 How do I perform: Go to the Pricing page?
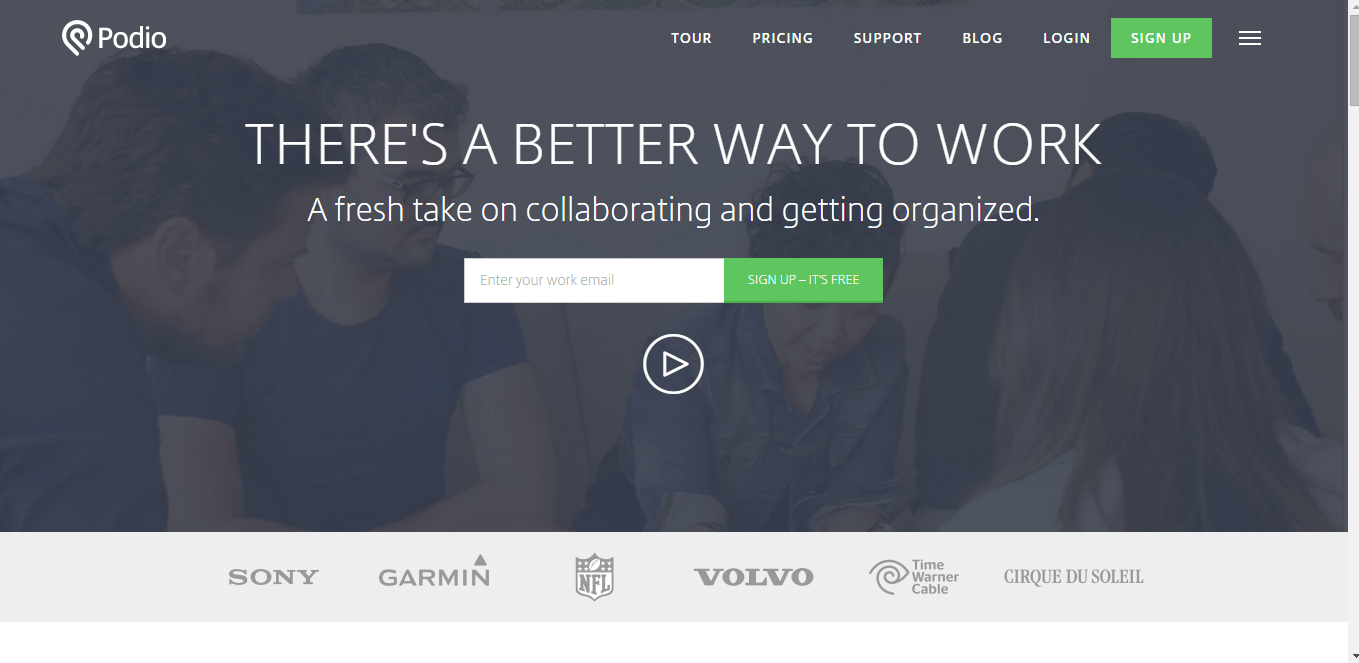pos(783,38)
